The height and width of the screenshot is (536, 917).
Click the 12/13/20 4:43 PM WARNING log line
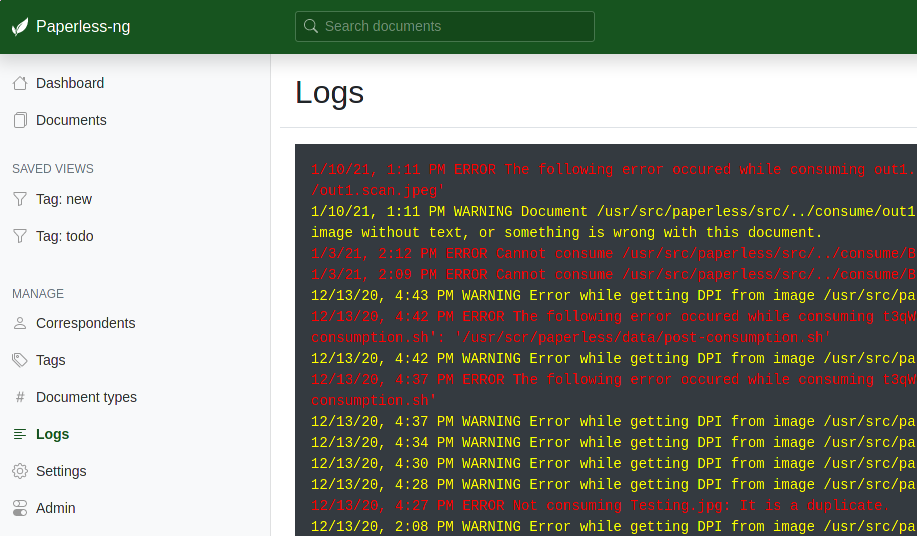pyautogui.click(x=613, y=296)
